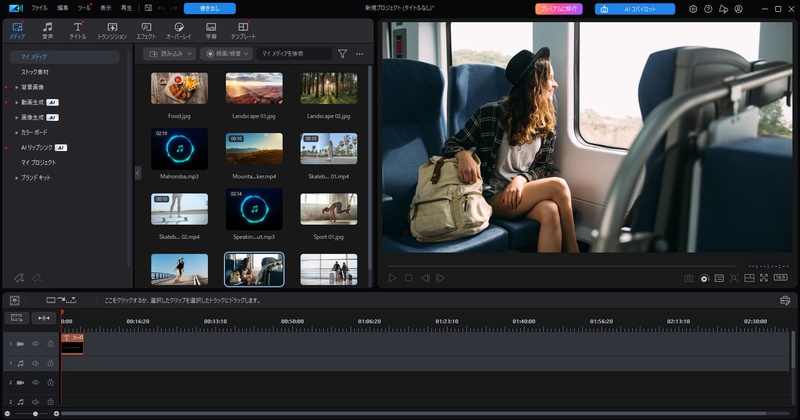800x420 pixels.
Task: Open the オーバーレイ (Overlay) room
Action: point(178,30)
